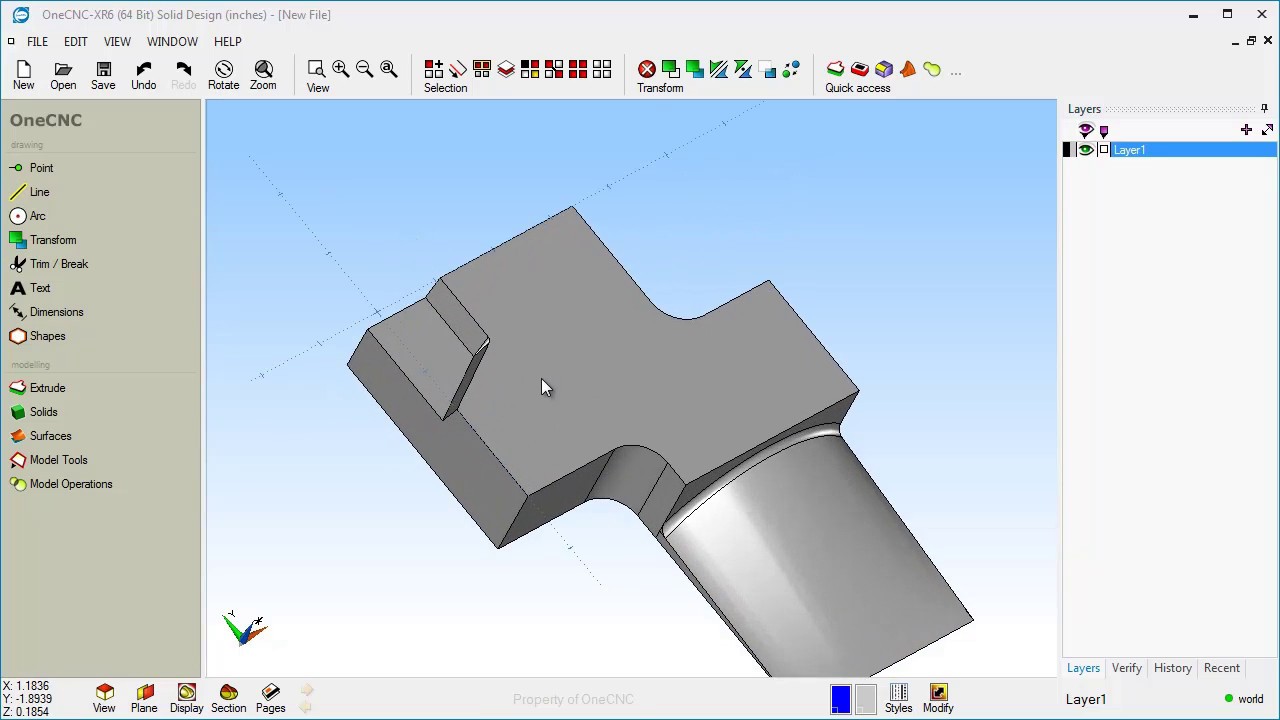The image size is (1280, 720).
Task: Click the zoom in magnifier icon
Action: coord(341,69)
